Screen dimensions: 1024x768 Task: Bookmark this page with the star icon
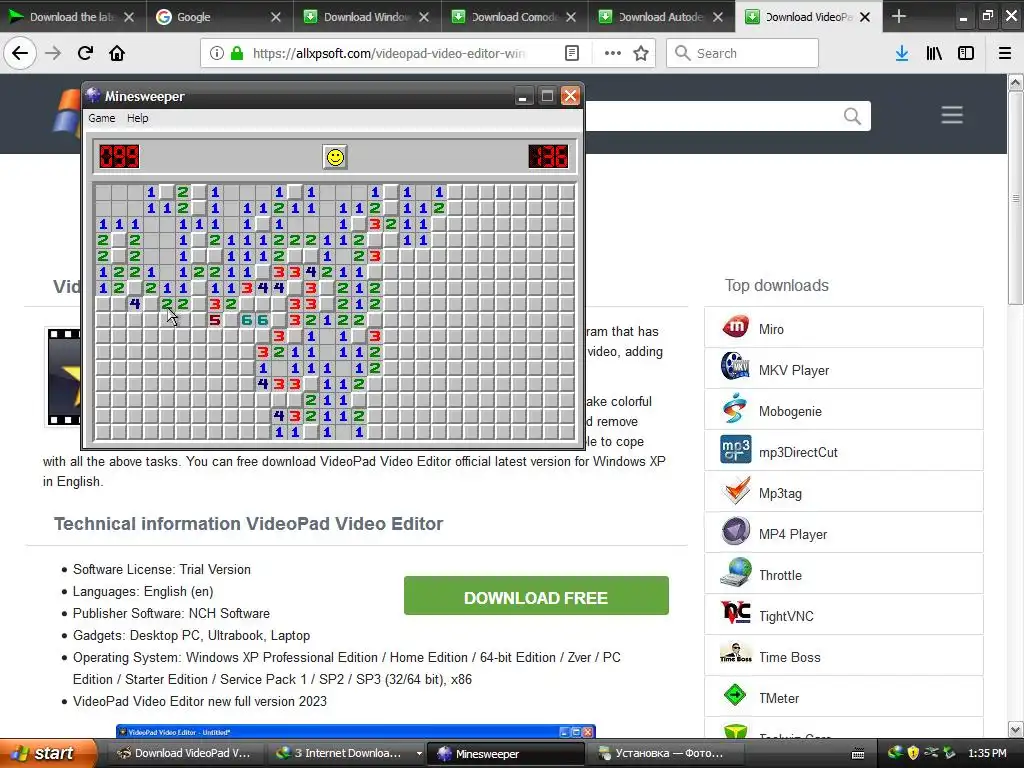[x=641, y=53]
